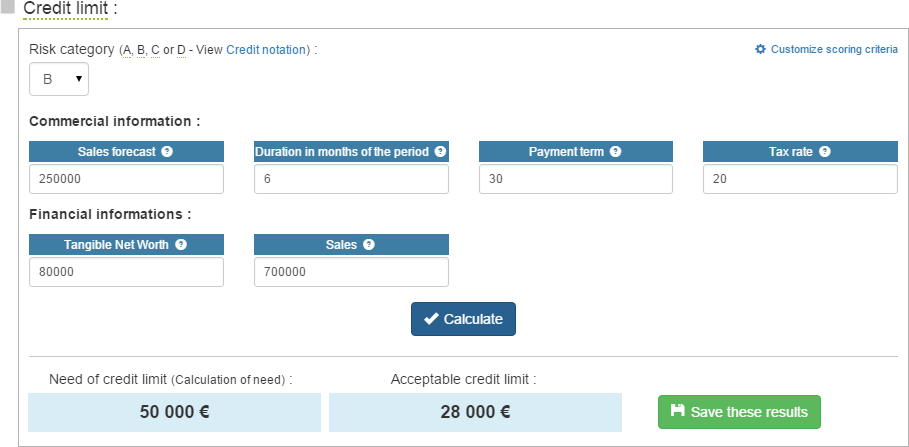This screenshot has width=909, height=447.
Task: Click the gear icon for scoring criteria
Action: 760,49
